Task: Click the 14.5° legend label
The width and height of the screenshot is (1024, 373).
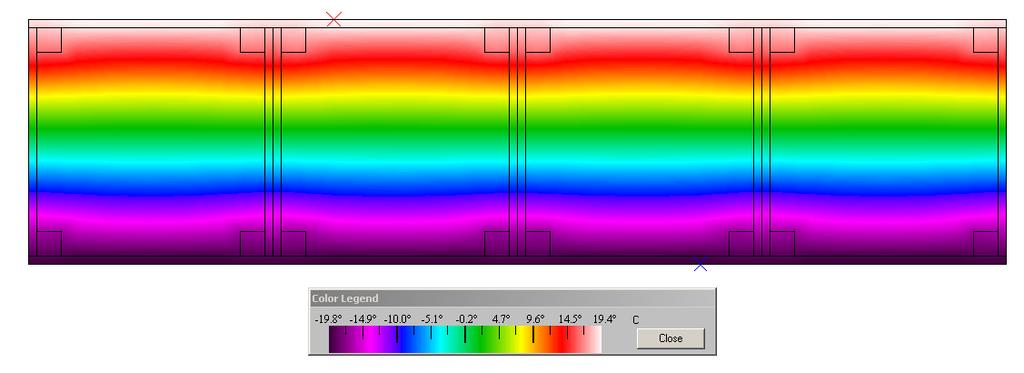Action: pyautogui.click(x=569, y=319)
